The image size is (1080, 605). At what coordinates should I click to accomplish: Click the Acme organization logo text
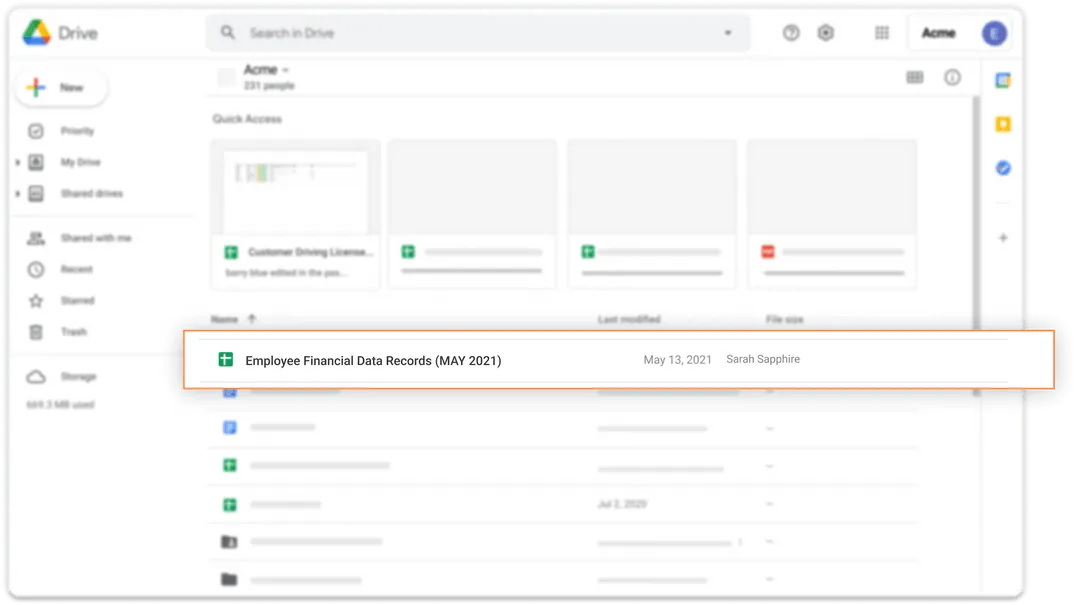point(938,32)
